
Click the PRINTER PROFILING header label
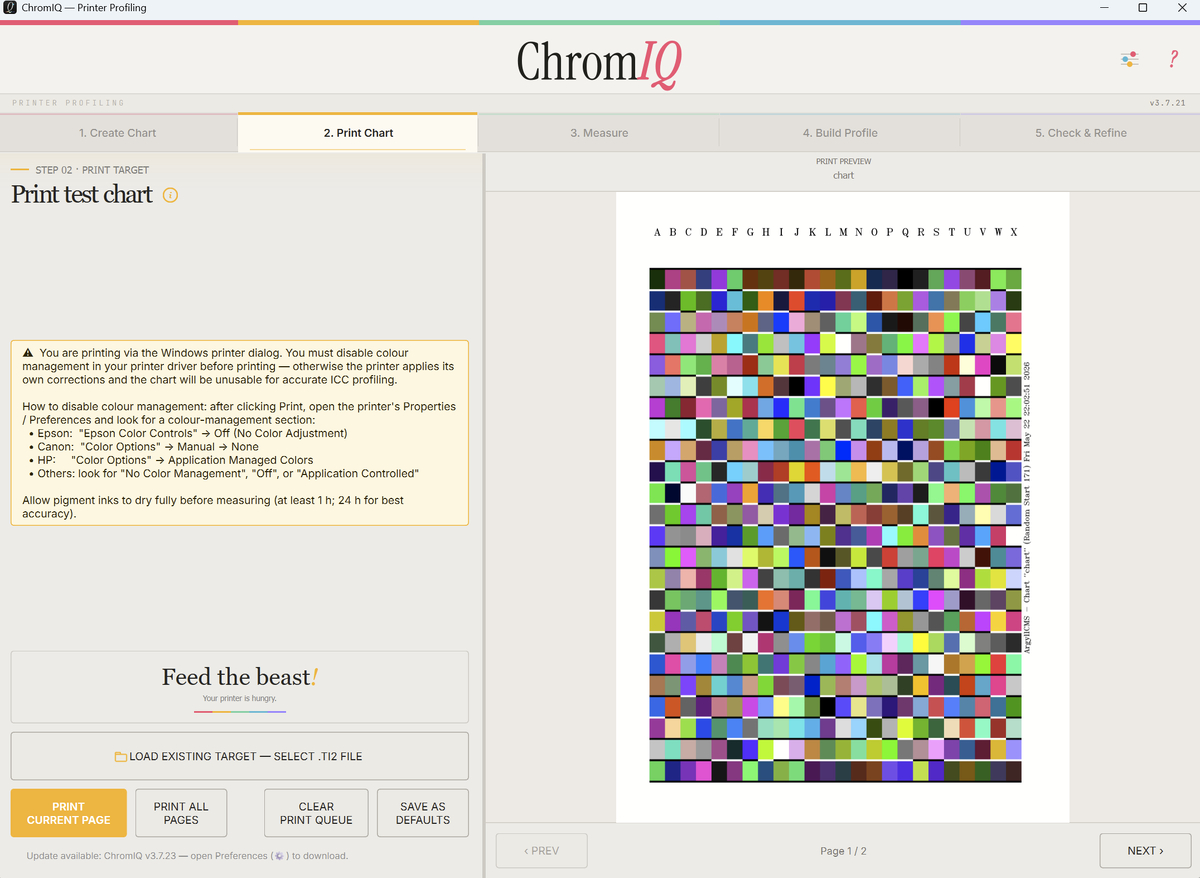pyautogui.click(x=68, y=103)
